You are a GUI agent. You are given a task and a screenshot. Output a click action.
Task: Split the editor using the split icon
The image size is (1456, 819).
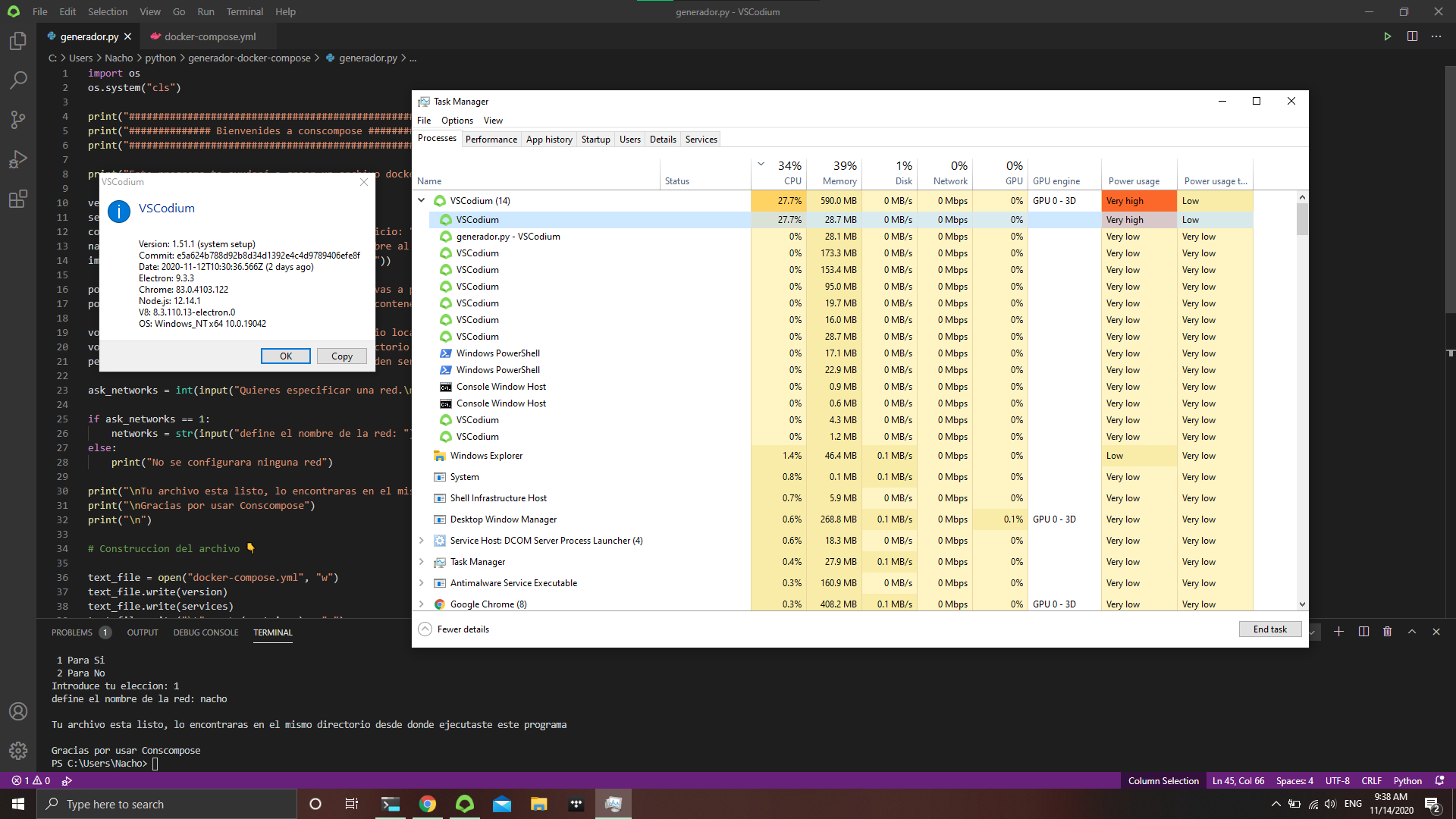point(1411,36)
